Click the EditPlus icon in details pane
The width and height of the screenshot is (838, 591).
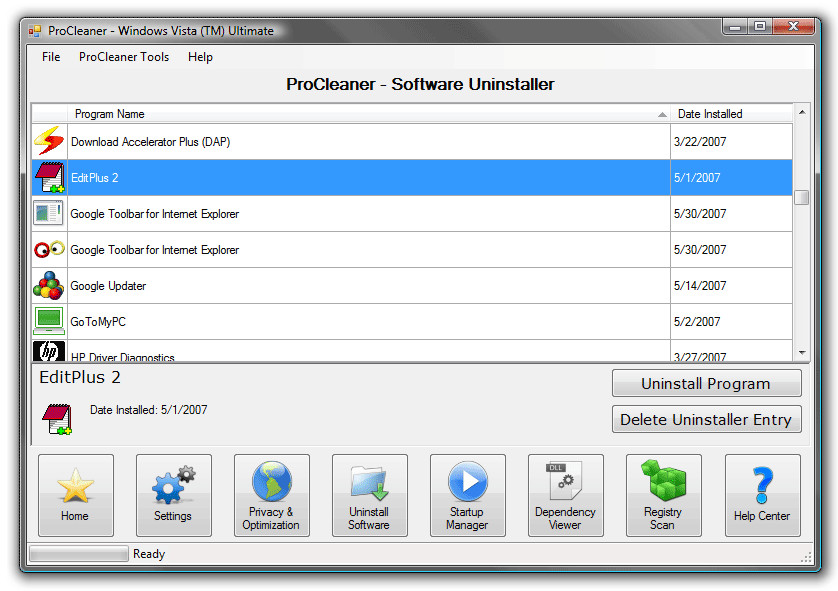pos(57,419)
